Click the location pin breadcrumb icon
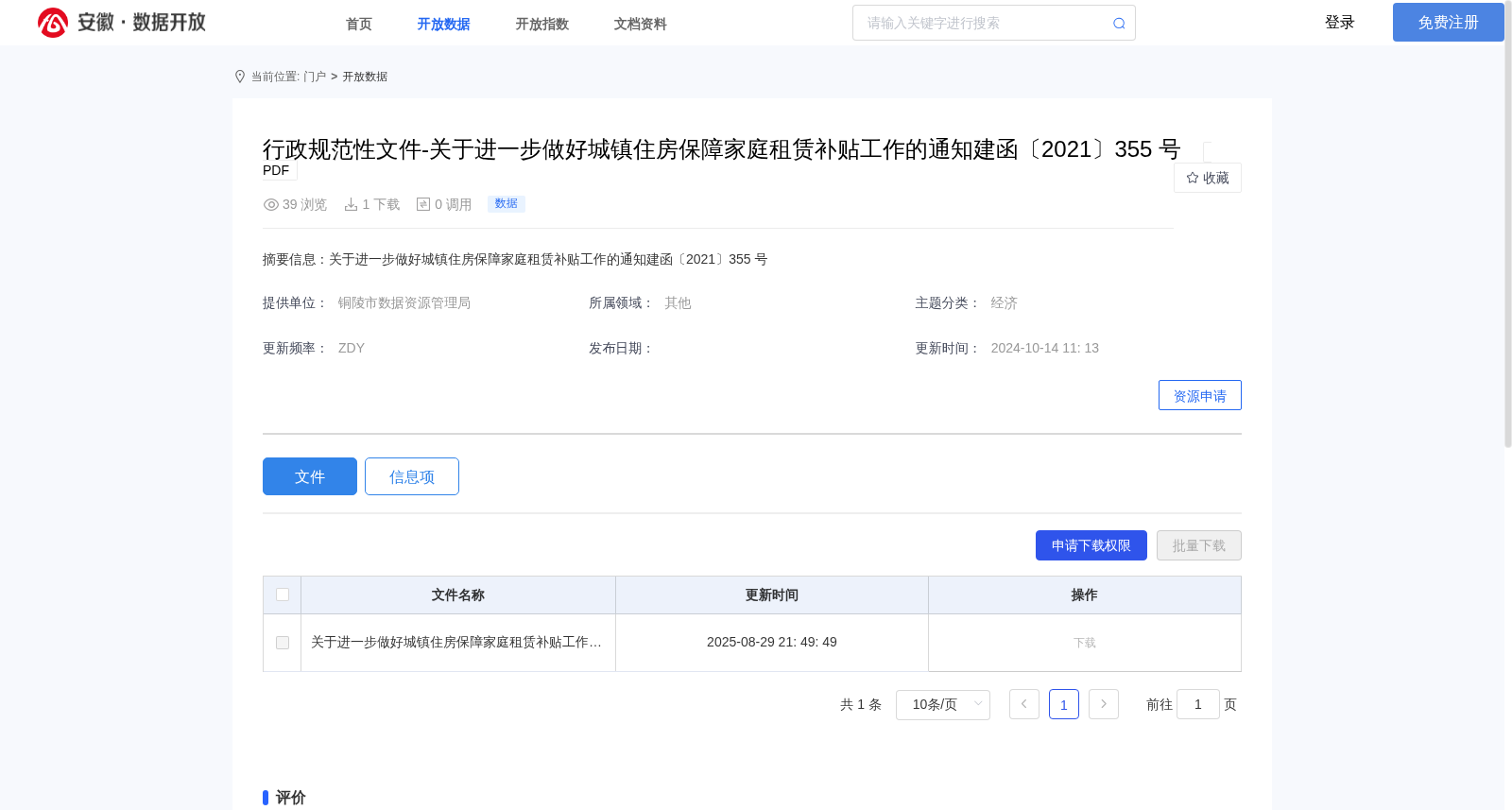1512x810 pixels. [x=240, y=77]
